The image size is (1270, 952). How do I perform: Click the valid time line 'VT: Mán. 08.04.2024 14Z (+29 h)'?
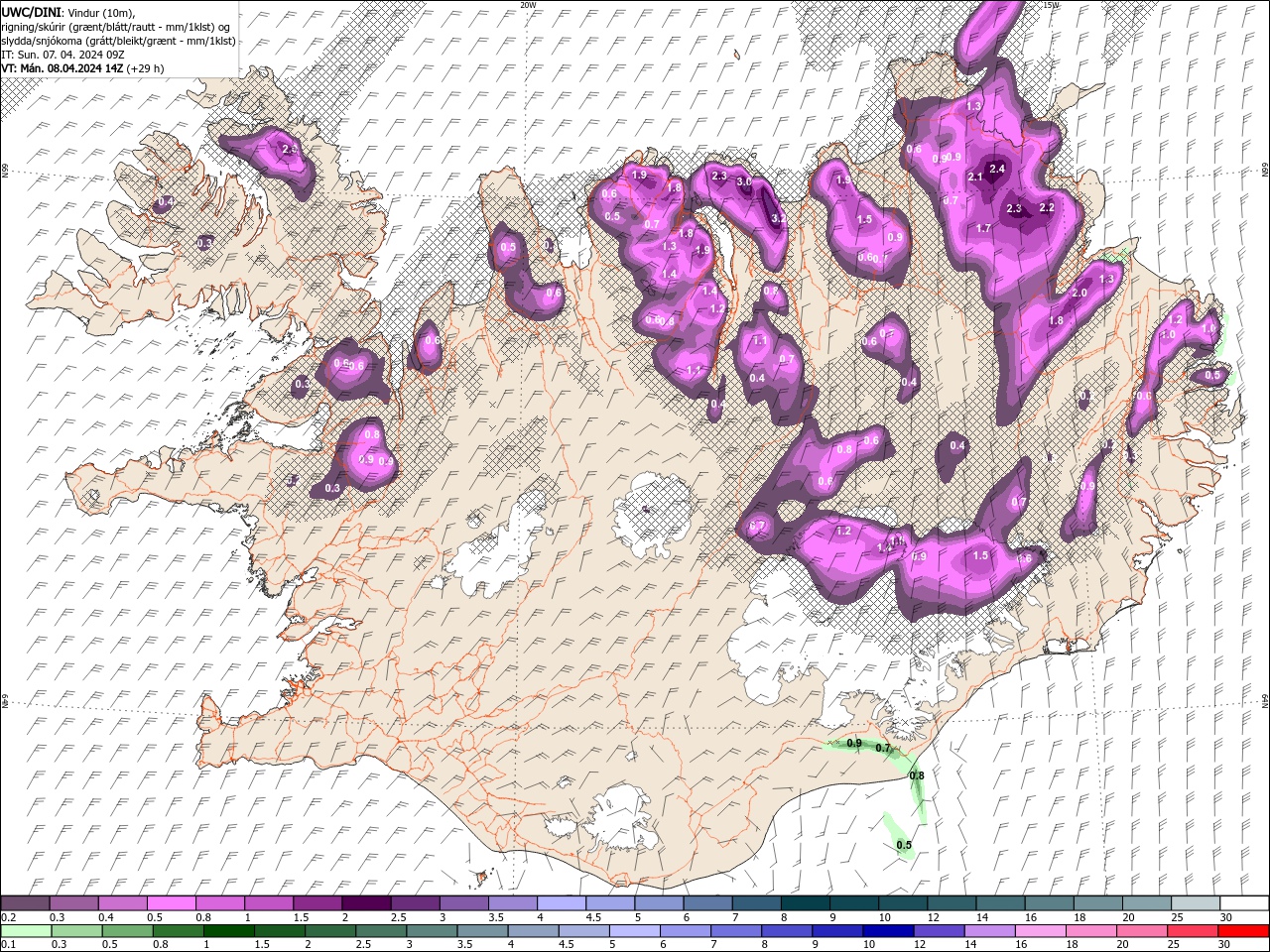(82, 68)
